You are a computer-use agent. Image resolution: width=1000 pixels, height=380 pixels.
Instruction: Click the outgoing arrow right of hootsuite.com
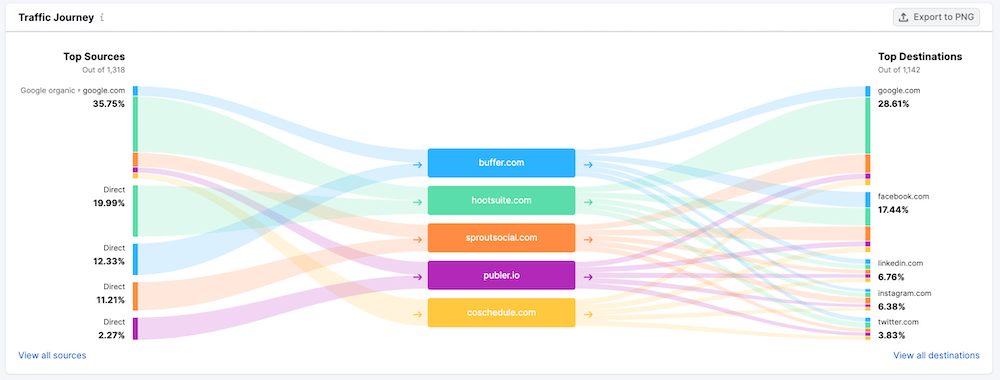click(588, 202)
